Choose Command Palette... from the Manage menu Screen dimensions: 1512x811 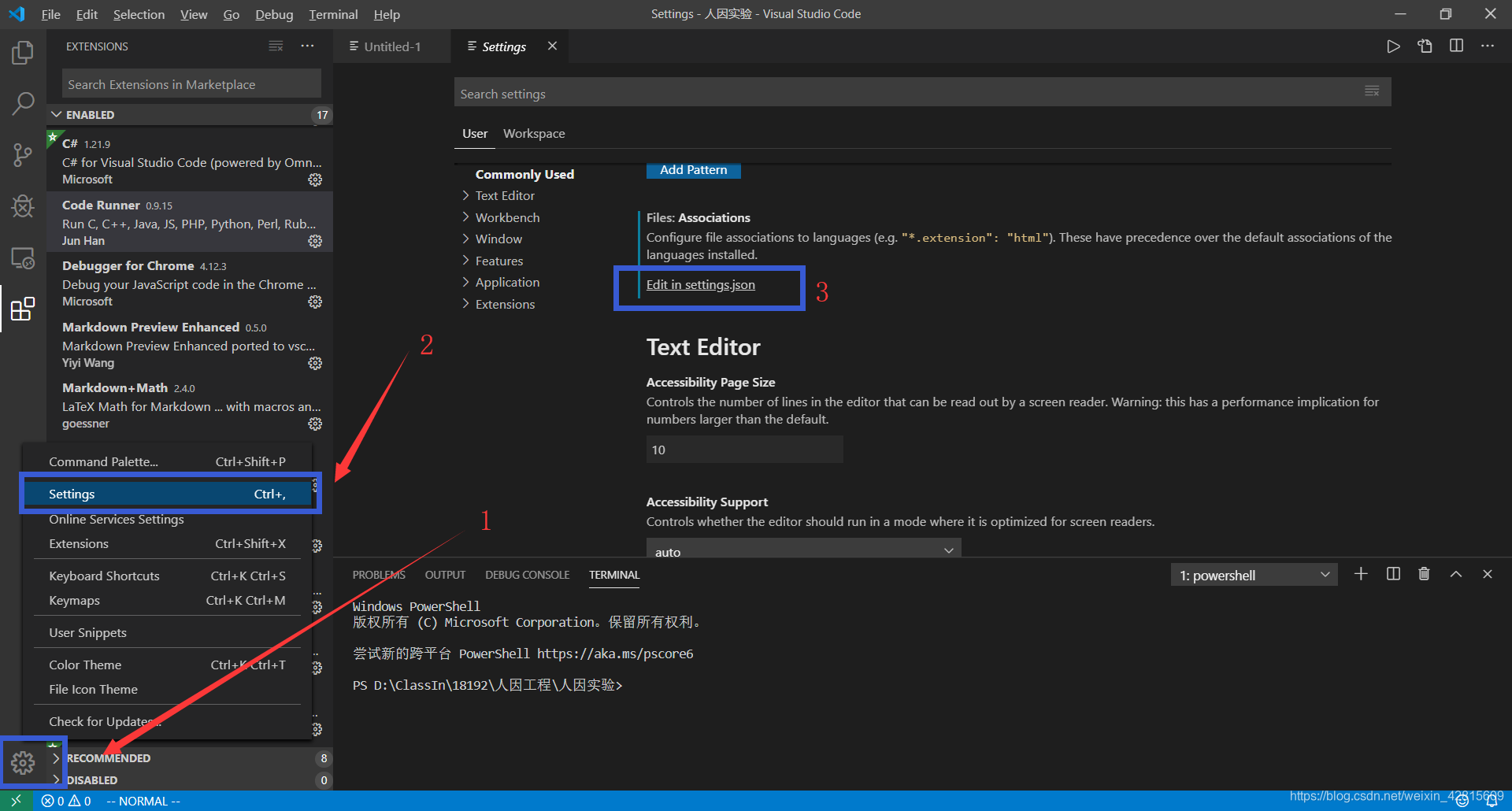coord(168,461)
